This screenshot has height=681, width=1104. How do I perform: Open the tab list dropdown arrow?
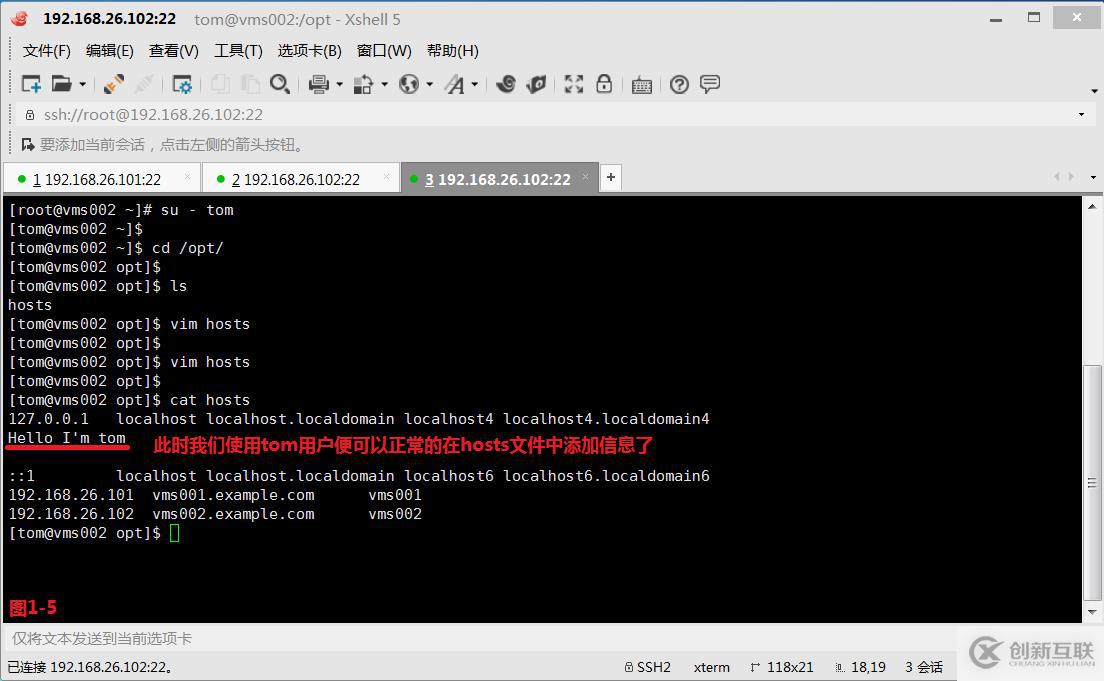(x=1093, y=177)
